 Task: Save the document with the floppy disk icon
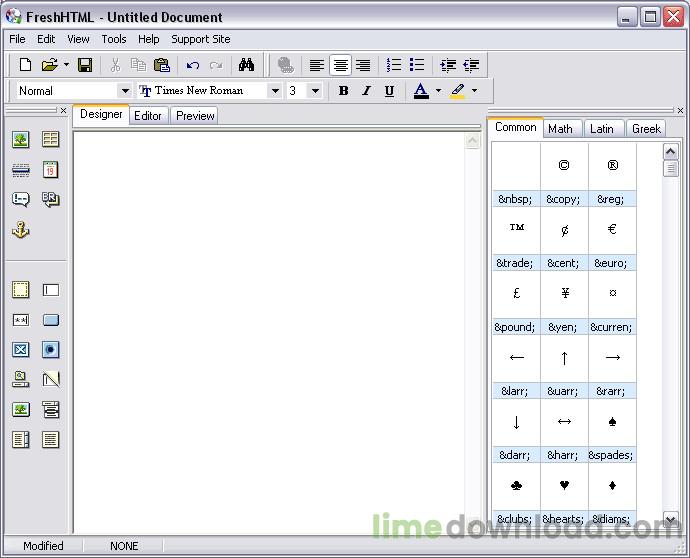[84, 65]
